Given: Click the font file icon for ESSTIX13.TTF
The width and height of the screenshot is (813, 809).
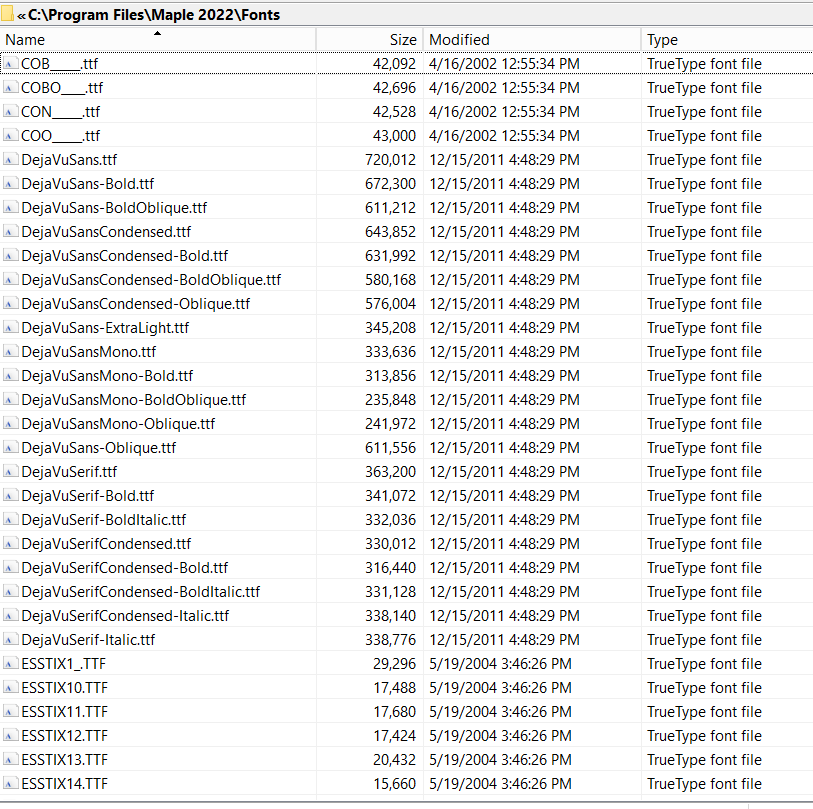Looking at the screenshot, I should (10, 759).
